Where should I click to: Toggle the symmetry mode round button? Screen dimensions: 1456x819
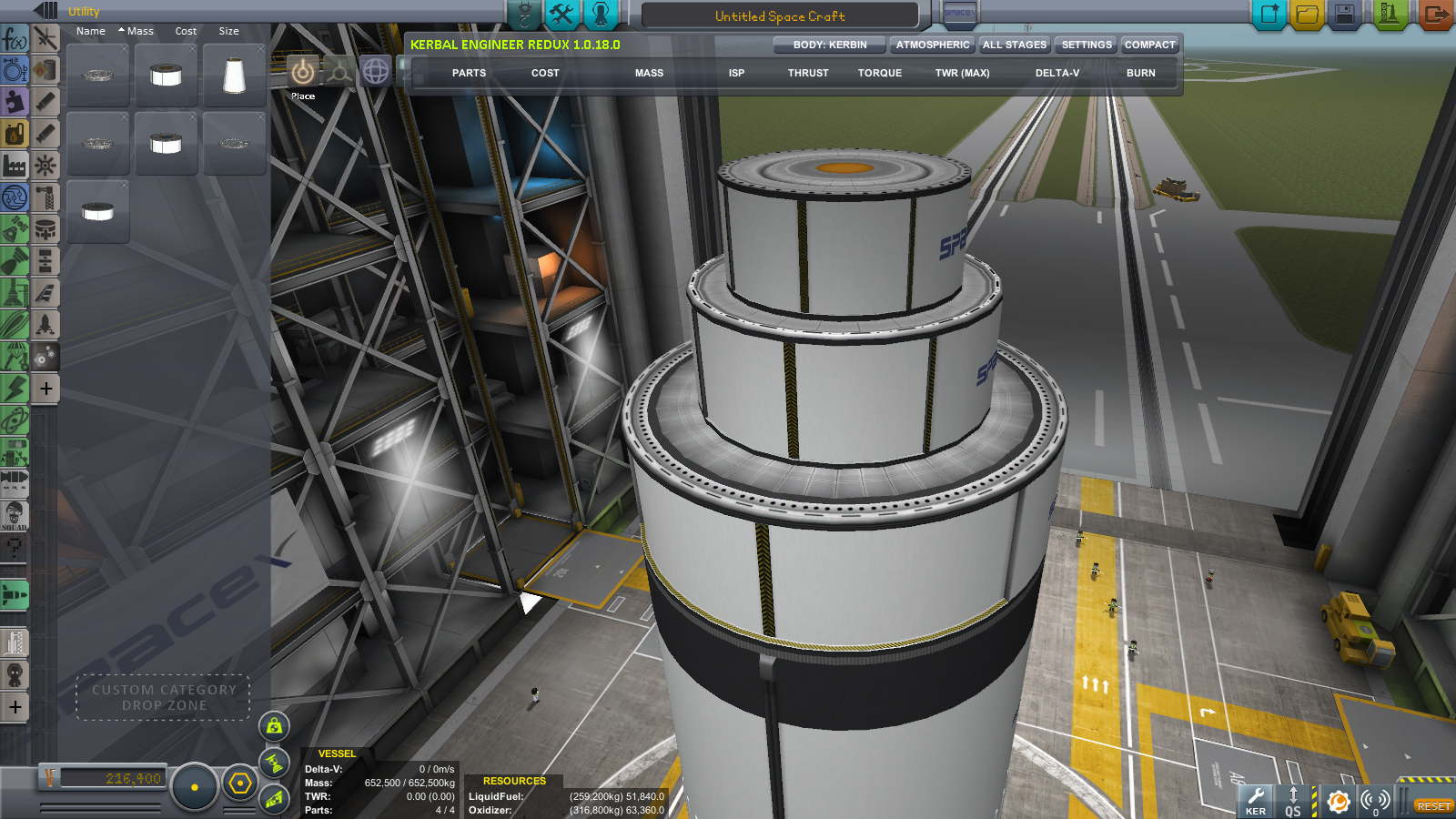coord(194,787)
